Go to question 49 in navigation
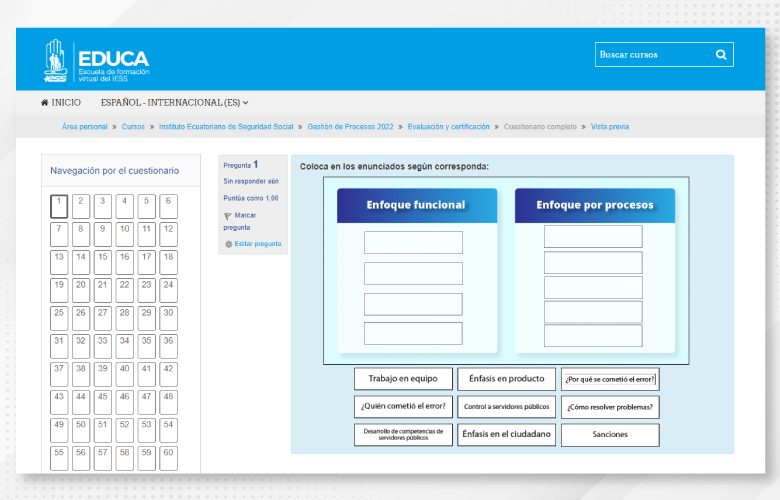Viewport: 780px width, 500px height. click(59, 430)
